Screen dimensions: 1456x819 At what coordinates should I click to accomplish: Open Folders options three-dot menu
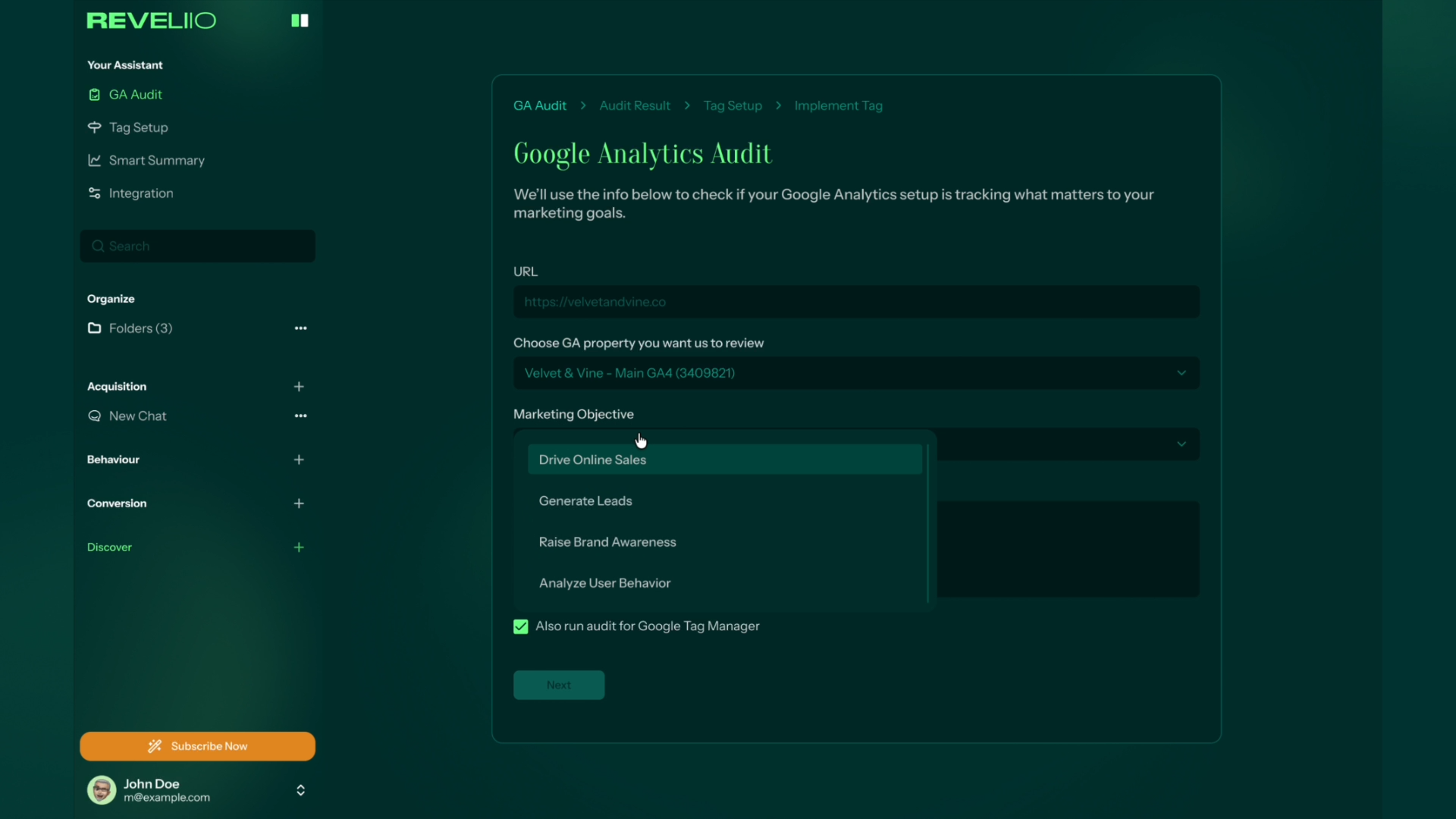coord(300,328)
